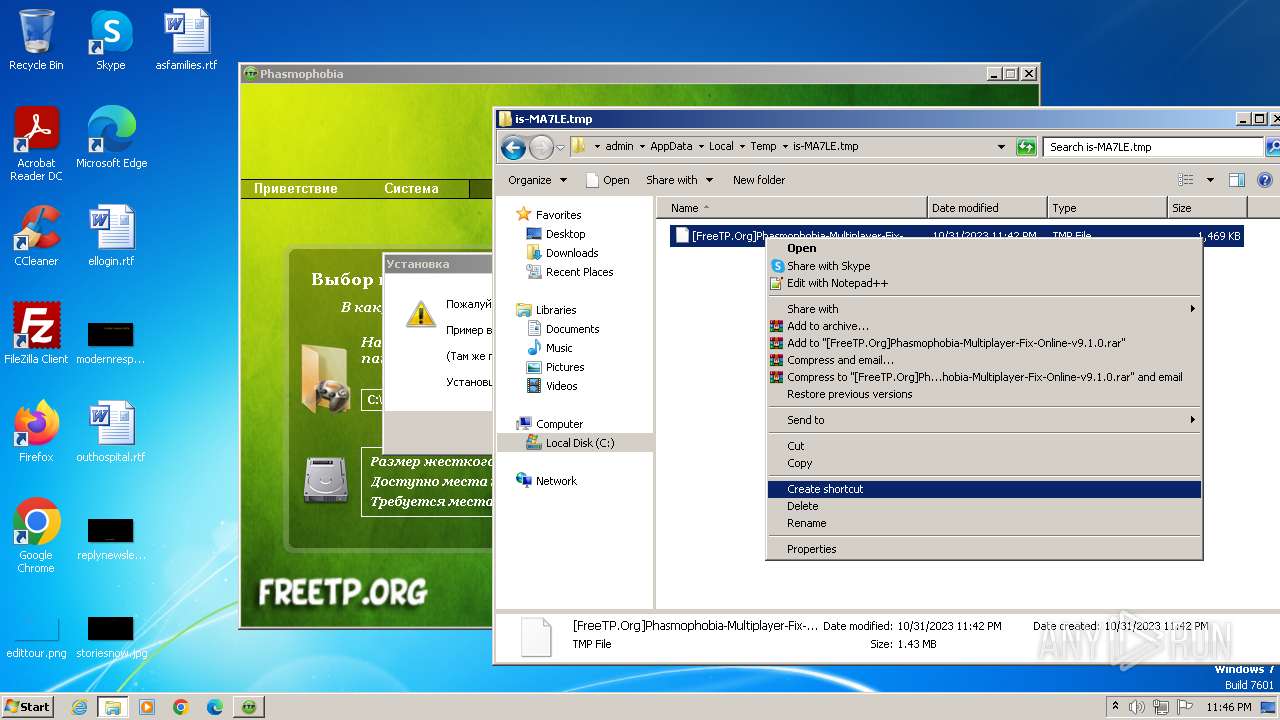
Task: Choose Open in the context menu
Action: (984, 248)
